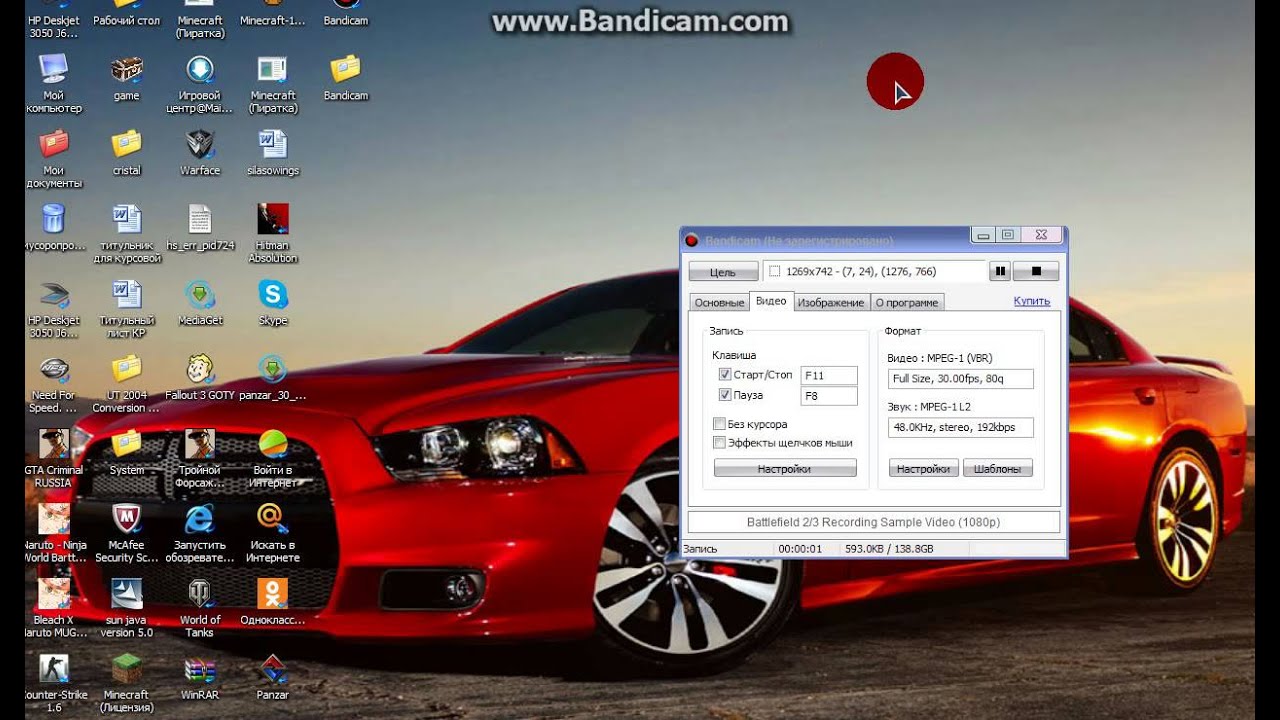Switch to Изображение tab
Viewport: 1280px width, 720px height.
(x=831, y=302)
